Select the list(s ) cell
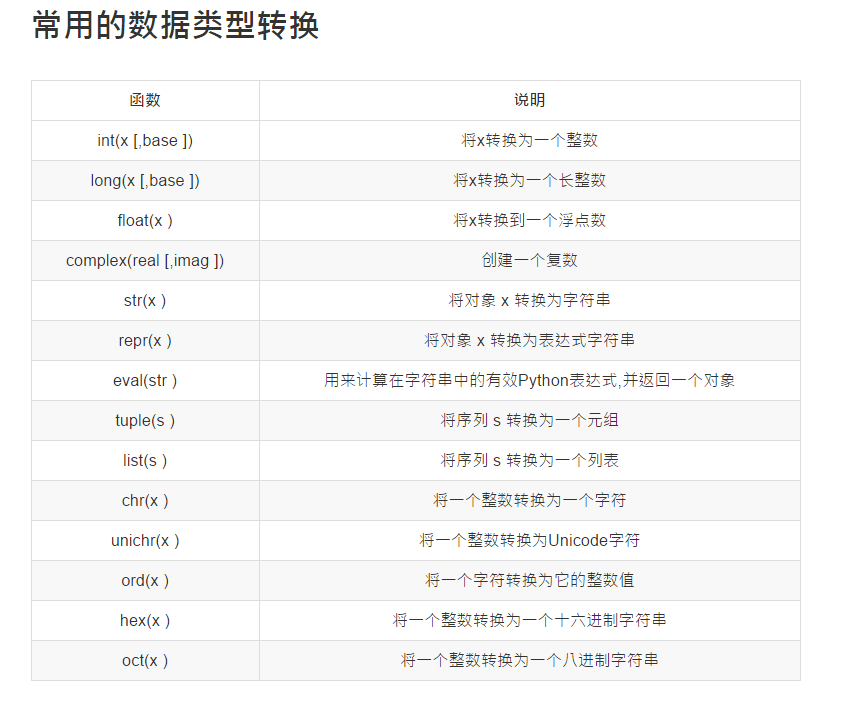This screenshot has width=843, height=717. (x=145, y=461)
